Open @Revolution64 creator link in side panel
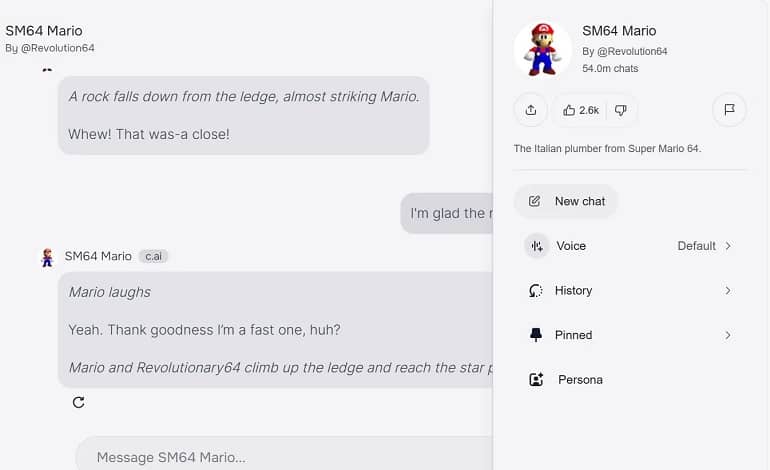 coord(632,51)
